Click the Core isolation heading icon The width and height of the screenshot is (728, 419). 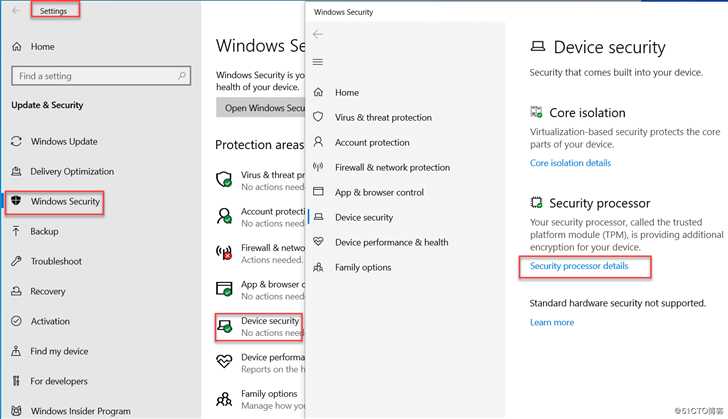(536, 112)
